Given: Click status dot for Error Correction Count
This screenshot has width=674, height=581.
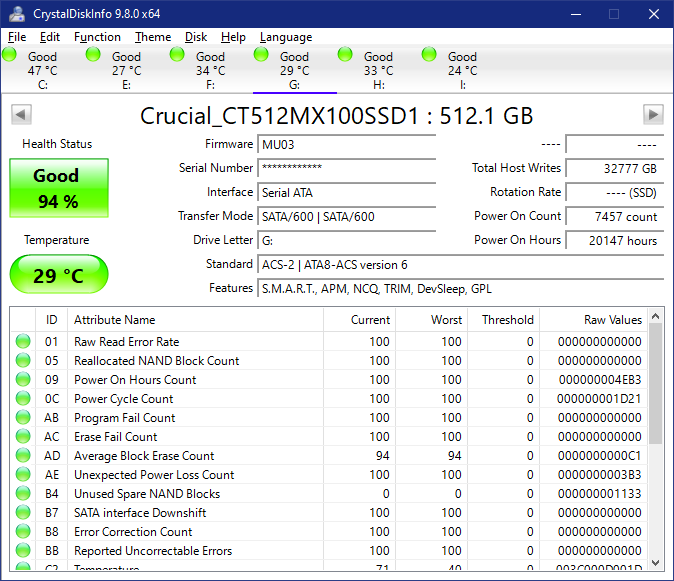Looking at the screenshot, I should [x=23, y=531].
